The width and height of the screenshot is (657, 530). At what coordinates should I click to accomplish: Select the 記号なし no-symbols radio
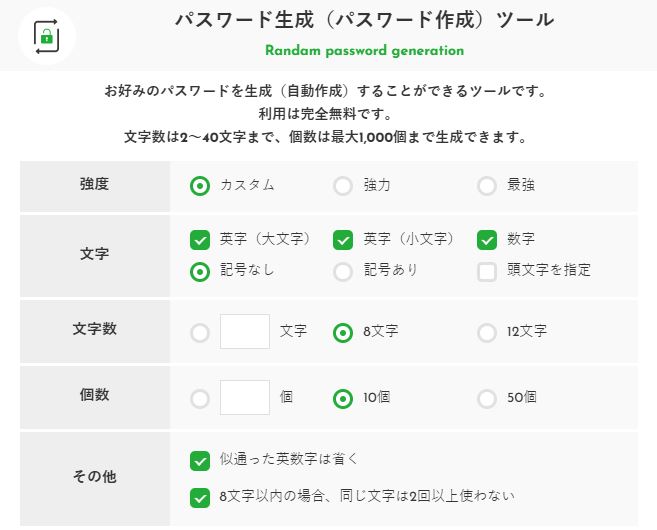tap(200, 271)
